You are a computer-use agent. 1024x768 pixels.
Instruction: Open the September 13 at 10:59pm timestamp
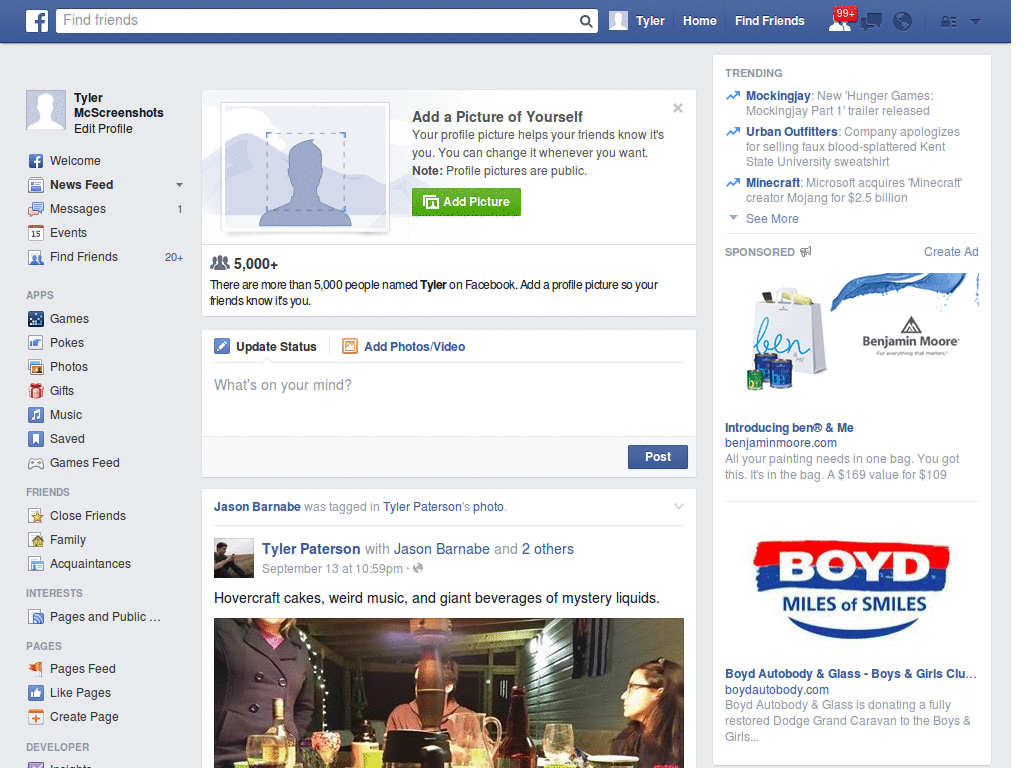[x=332, y=569]
